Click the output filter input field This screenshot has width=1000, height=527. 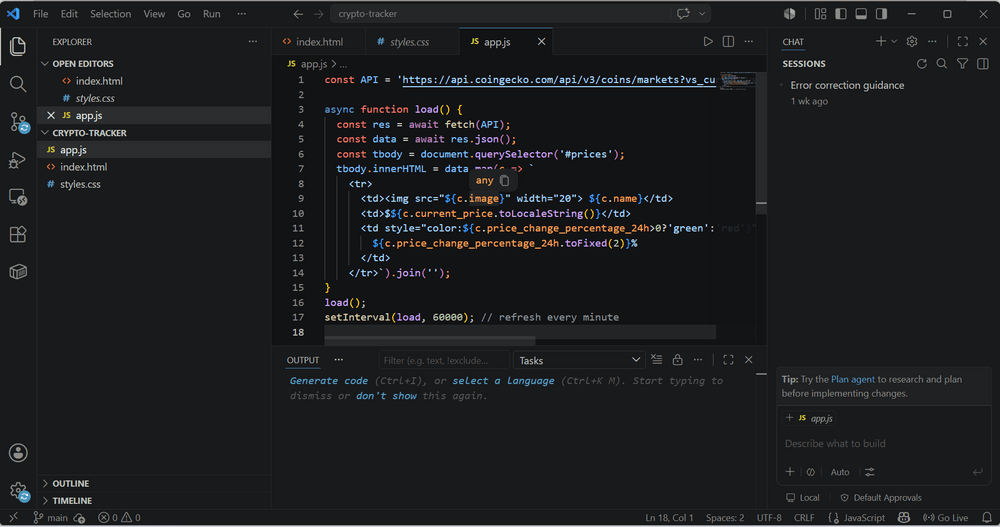click(x=443, y=360)
